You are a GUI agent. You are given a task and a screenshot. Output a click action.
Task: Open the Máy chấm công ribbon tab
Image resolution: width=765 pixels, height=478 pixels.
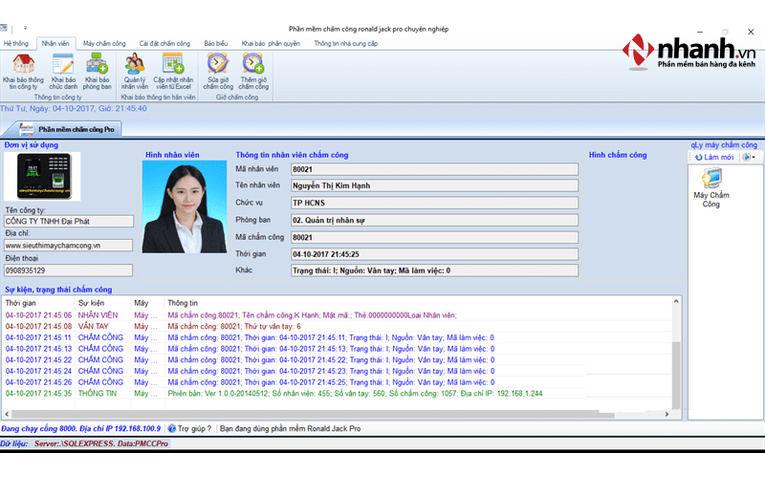104,43
